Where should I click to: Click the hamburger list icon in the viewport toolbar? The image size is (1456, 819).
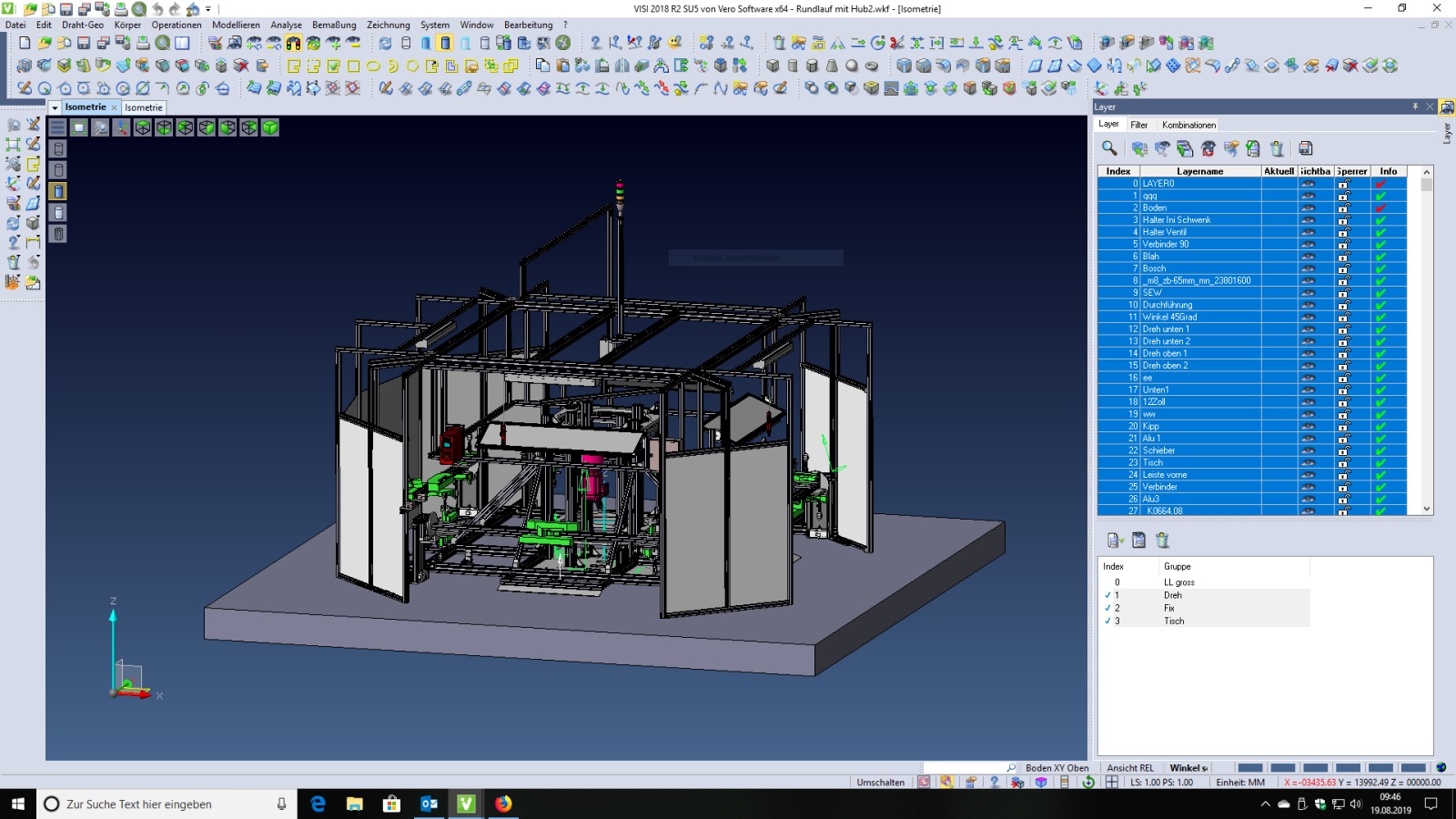click(57, 127)
